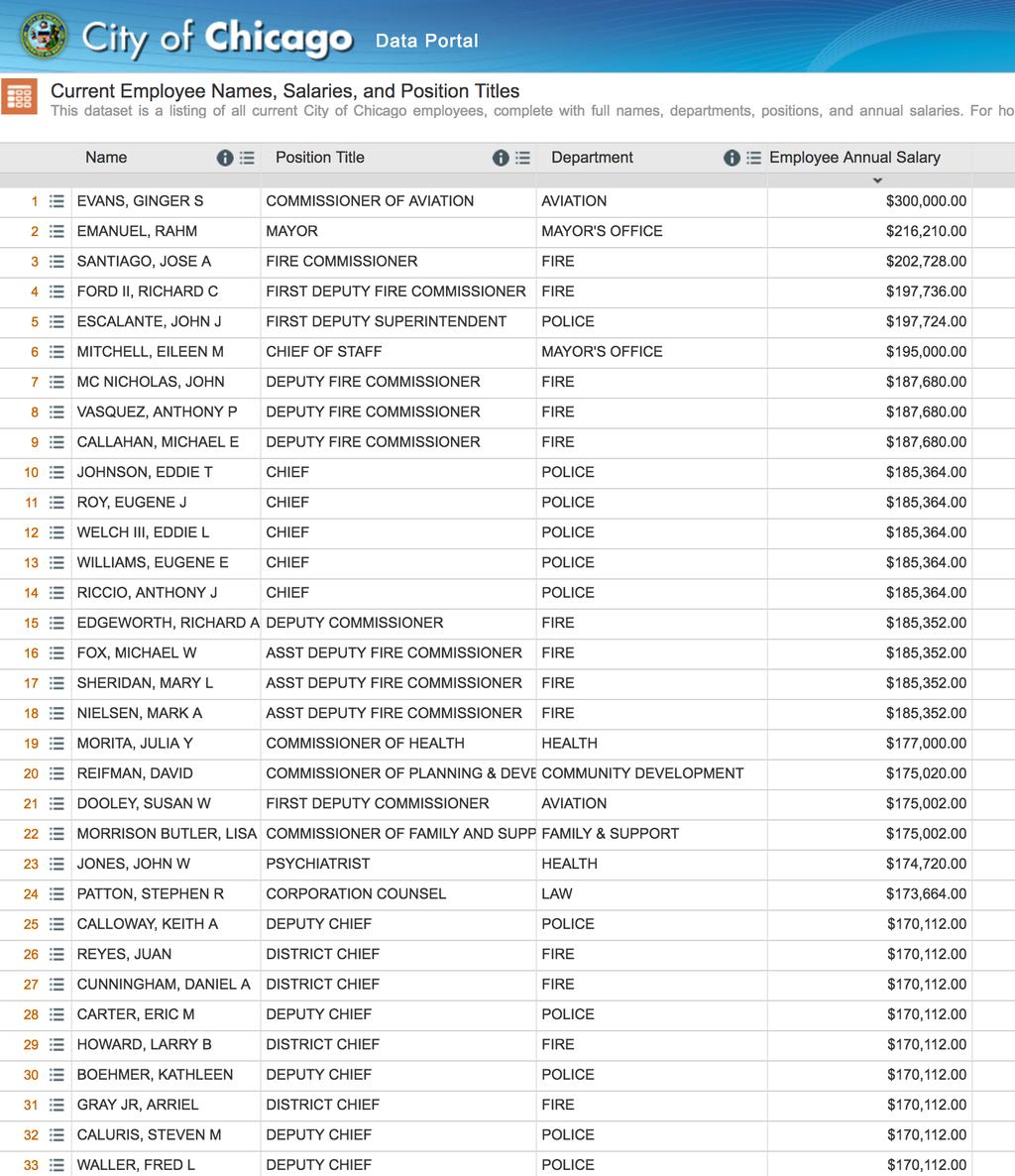Open row menu for PATTON, STEPHEN R
This screenshot has width=1015, height=1176.
[x=56, y=894]
